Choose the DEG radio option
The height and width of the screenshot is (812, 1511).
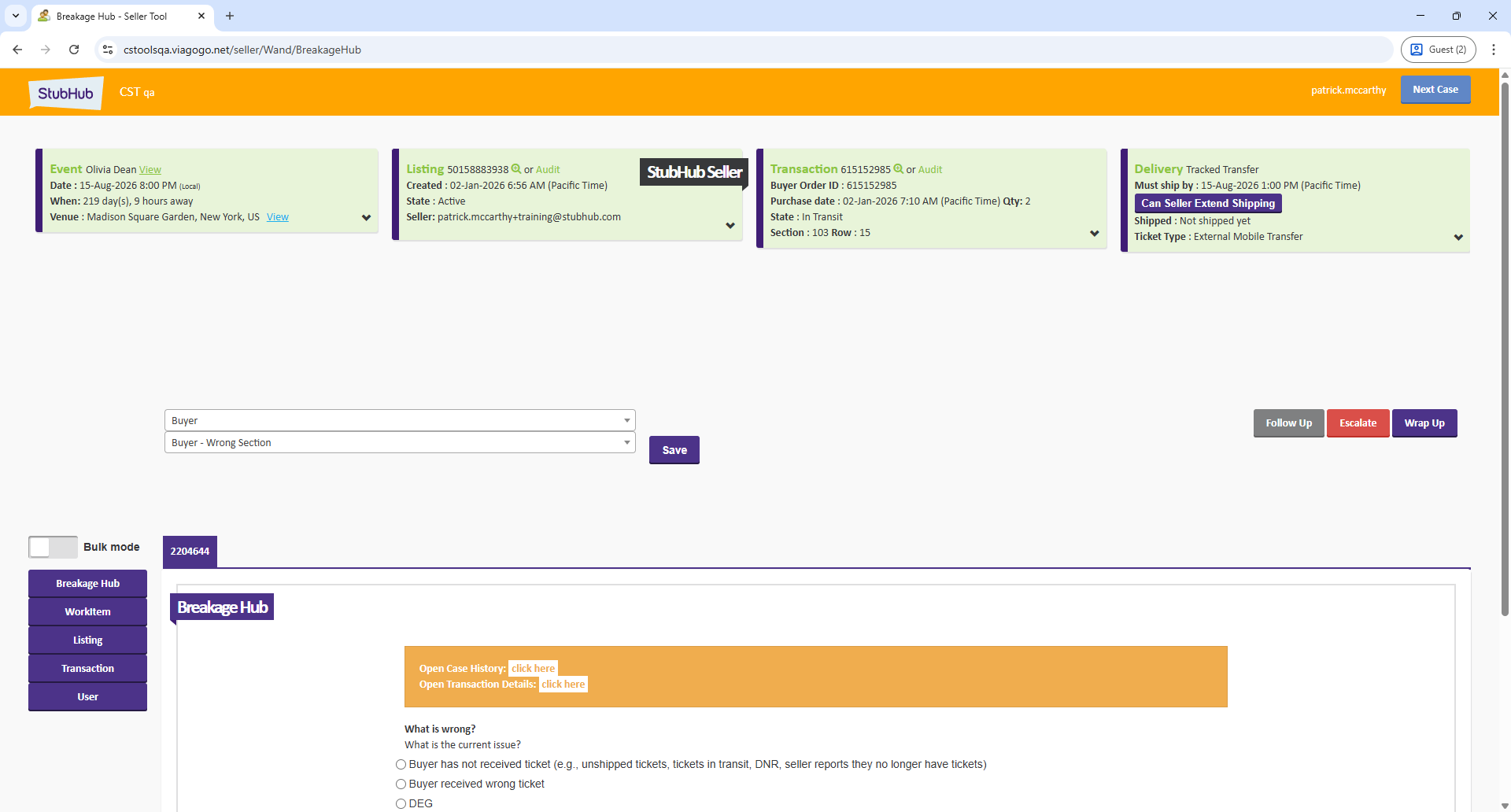pyautogui.click(x=401, y=803)
